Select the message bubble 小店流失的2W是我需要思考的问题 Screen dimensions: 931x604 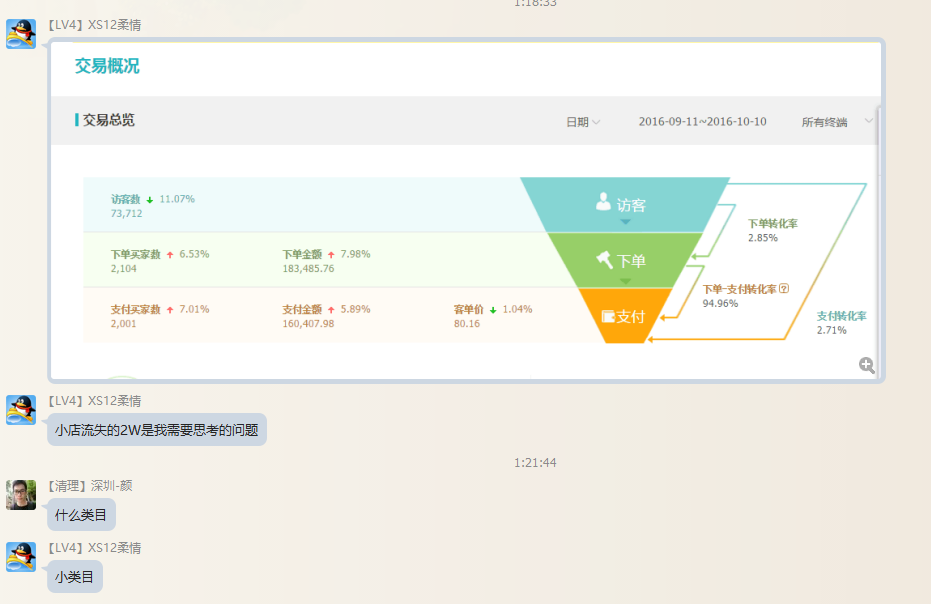click(x=156, y=430)
